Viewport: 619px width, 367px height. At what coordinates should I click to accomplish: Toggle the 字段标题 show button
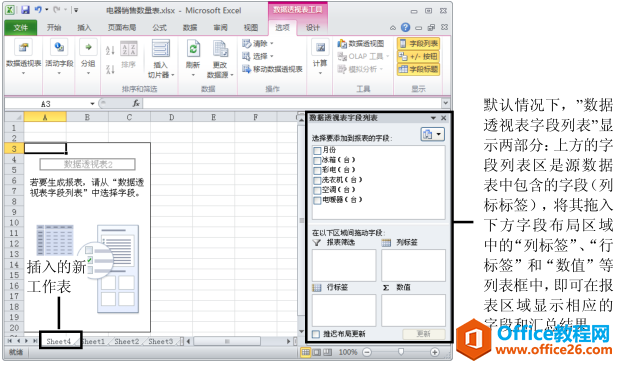click(418, 69)
